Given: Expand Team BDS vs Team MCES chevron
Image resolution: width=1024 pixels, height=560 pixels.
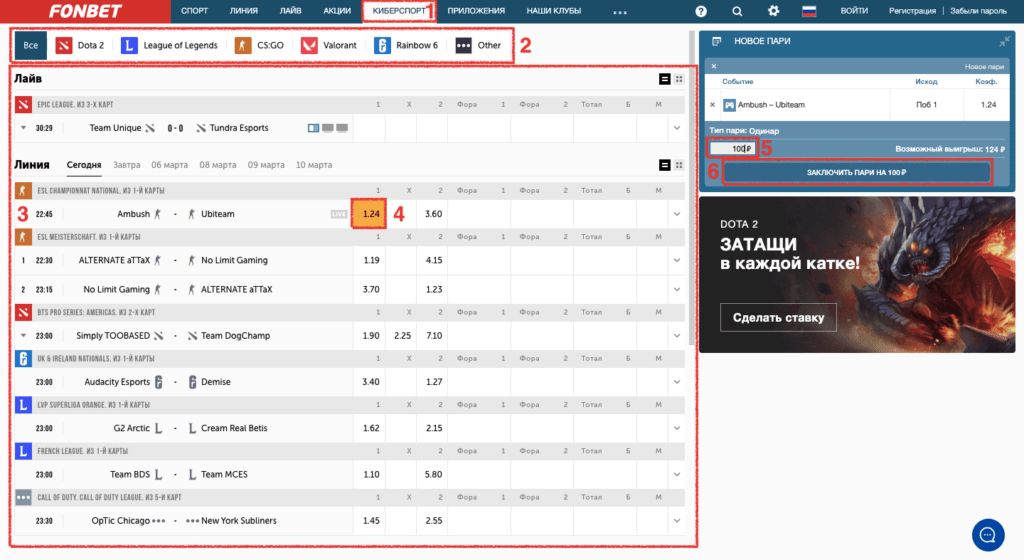Looking at the screenshot, I should [x=677, y=475].
